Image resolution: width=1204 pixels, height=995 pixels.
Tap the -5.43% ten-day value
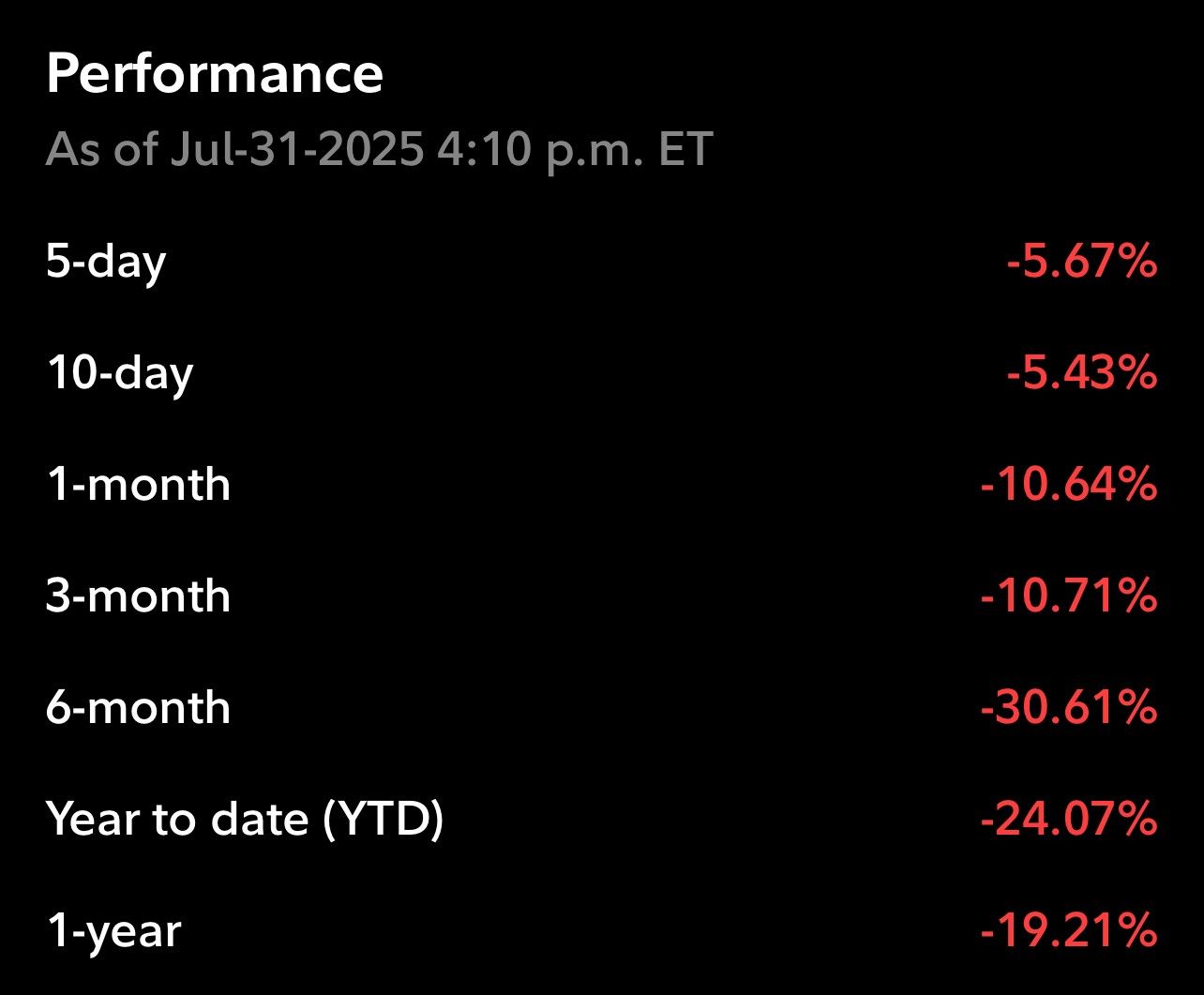(1082, 374)
